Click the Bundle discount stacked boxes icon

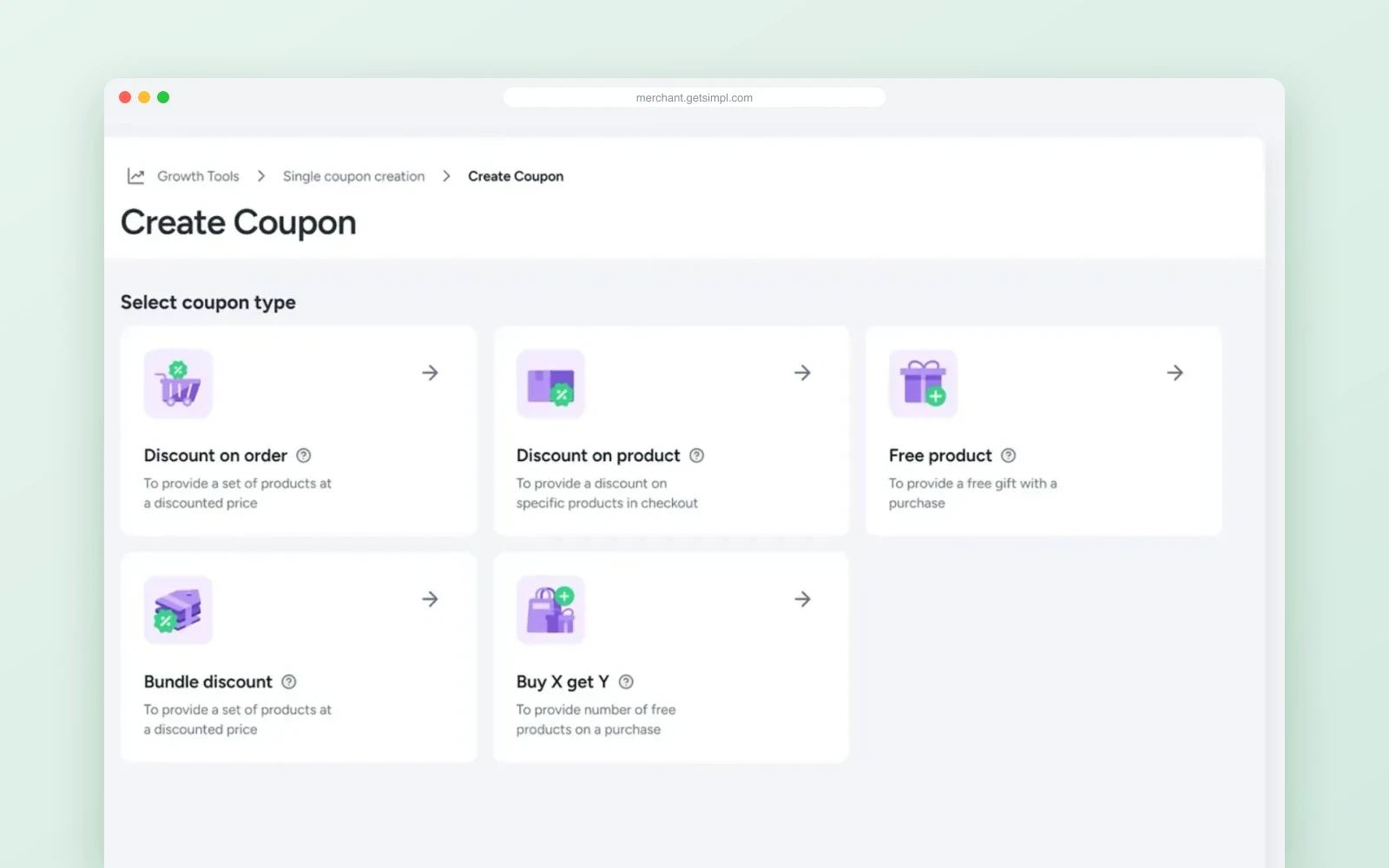tap(178, 610)
